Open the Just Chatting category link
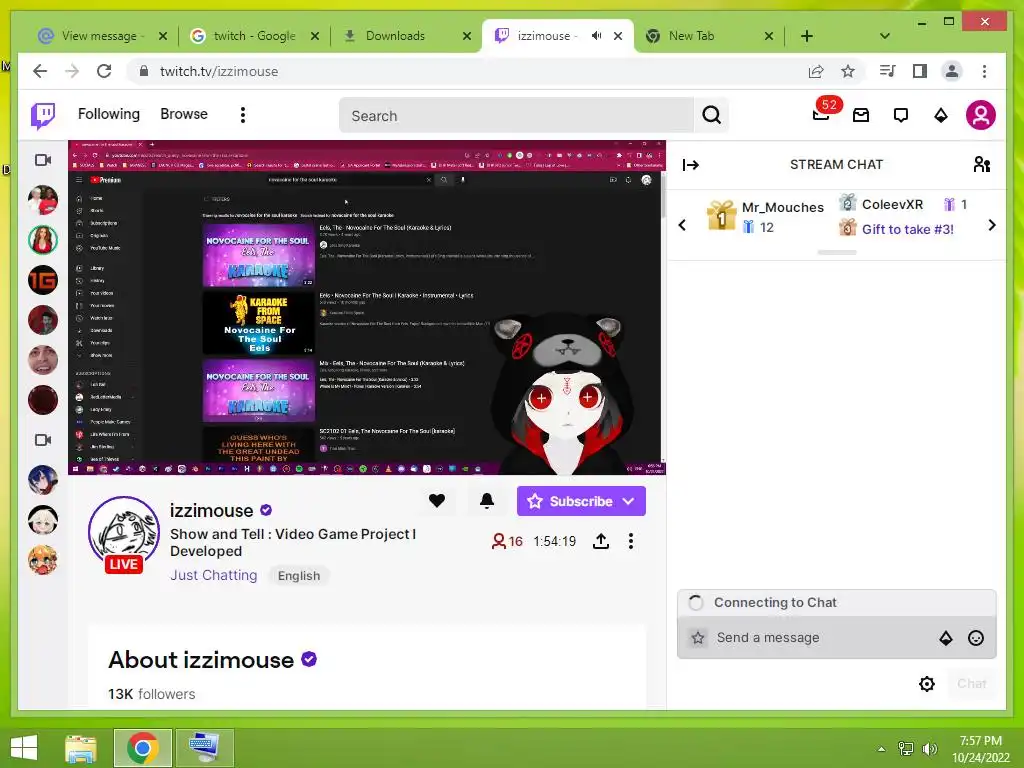 pyautogui.click(x=214, y=575)
